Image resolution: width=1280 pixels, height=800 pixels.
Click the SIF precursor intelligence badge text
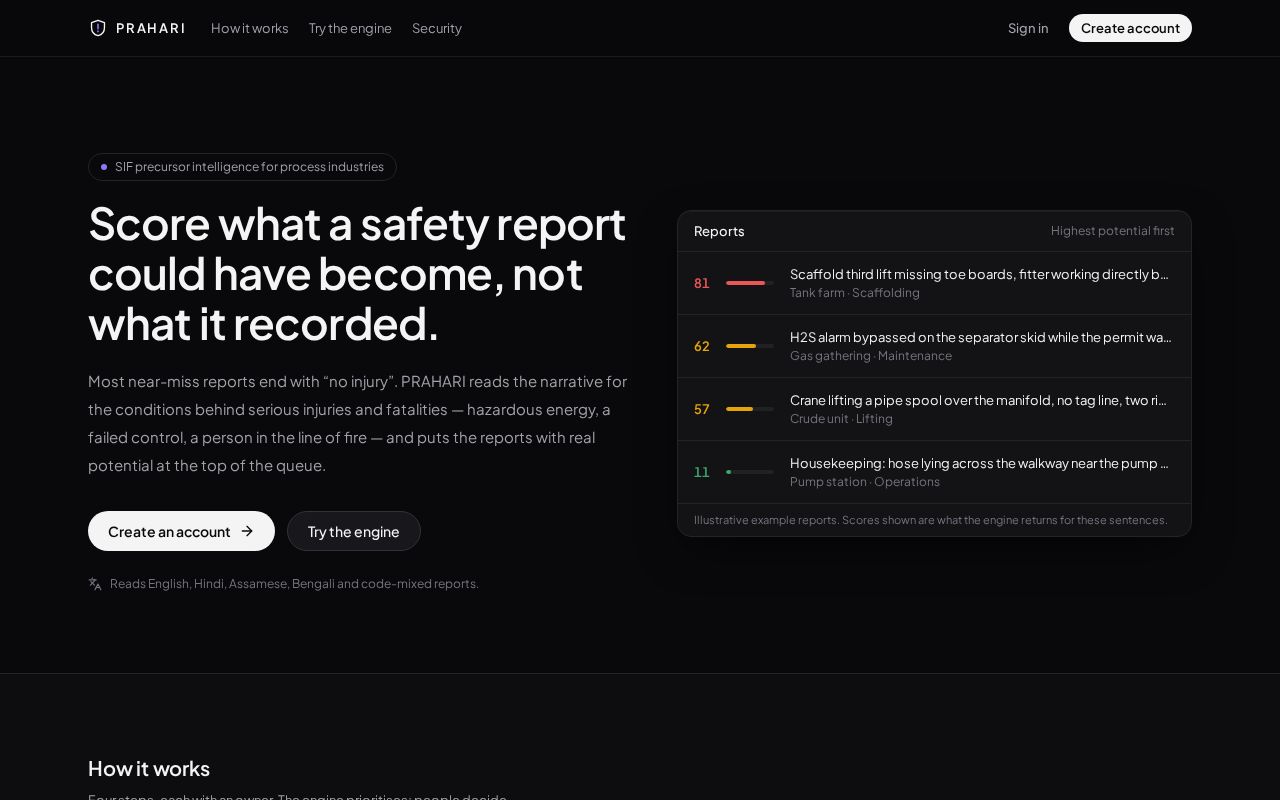tap(249, 167)
